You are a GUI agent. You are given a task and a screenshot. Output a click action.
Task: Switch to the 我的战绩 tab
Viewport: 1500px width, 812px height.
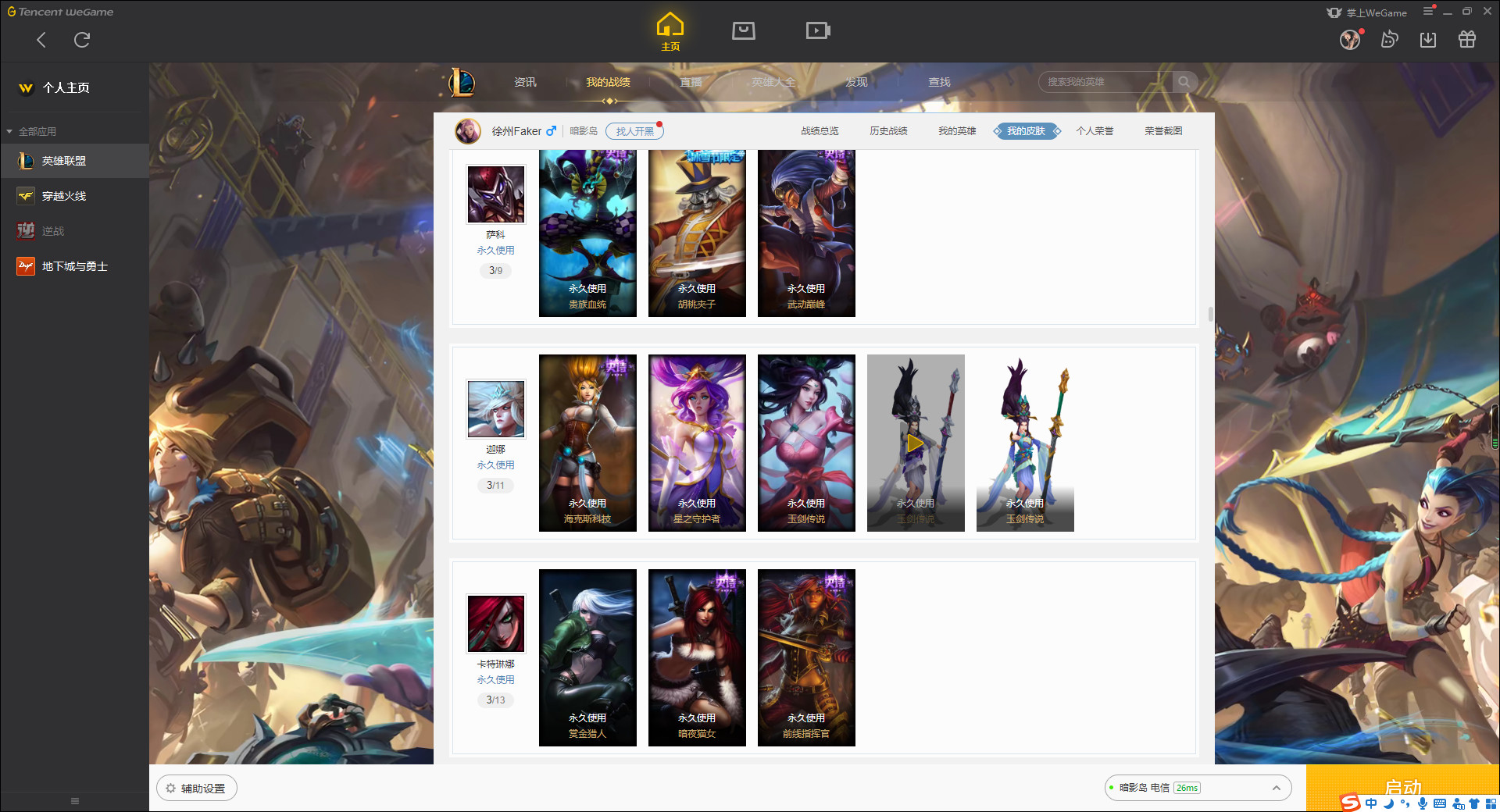[608, 82]
